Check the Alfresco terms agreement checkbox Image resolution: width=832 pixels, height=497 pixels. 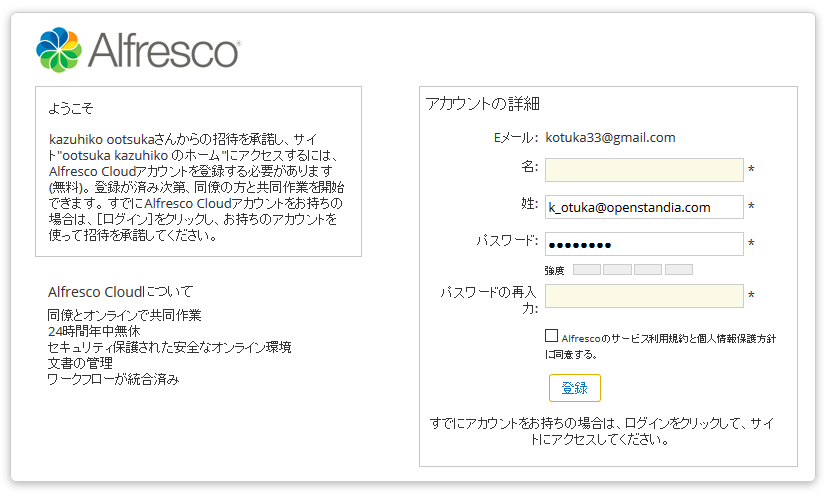coord(551,336)
